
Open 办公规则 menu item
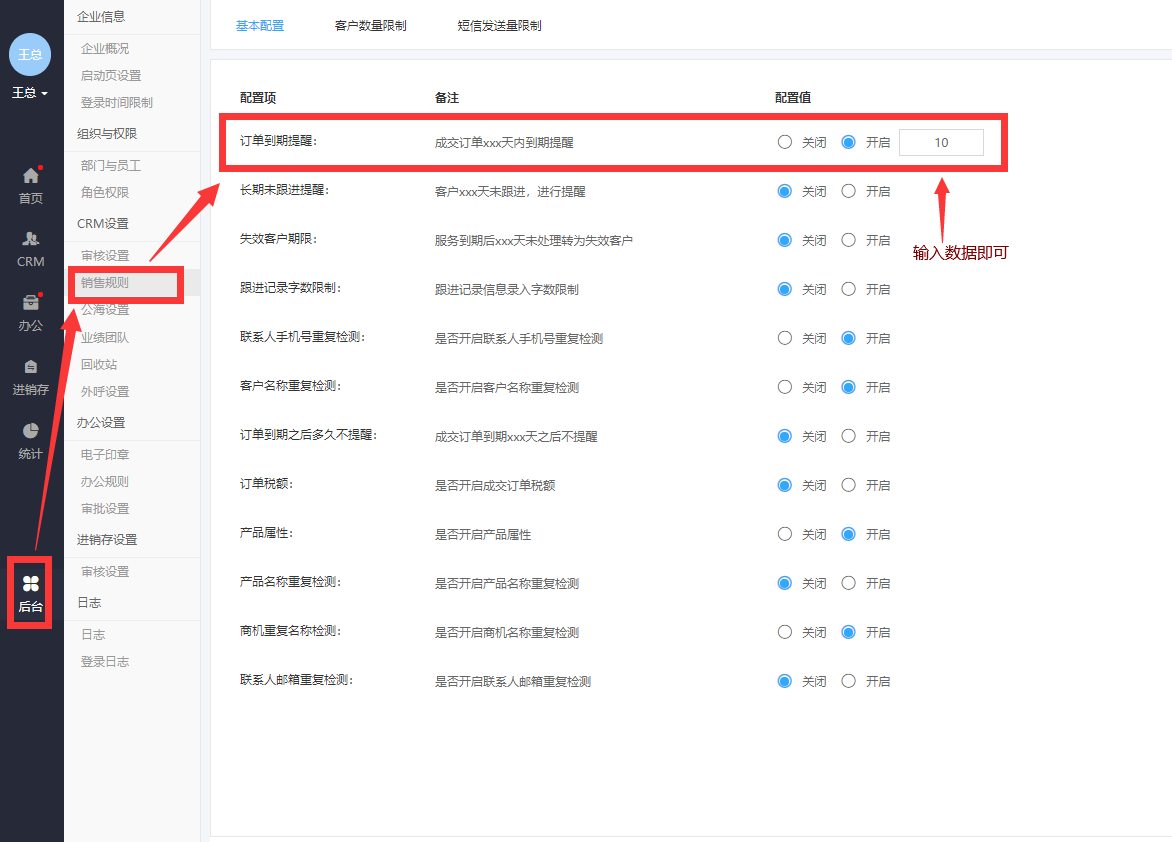coord(105,482)
